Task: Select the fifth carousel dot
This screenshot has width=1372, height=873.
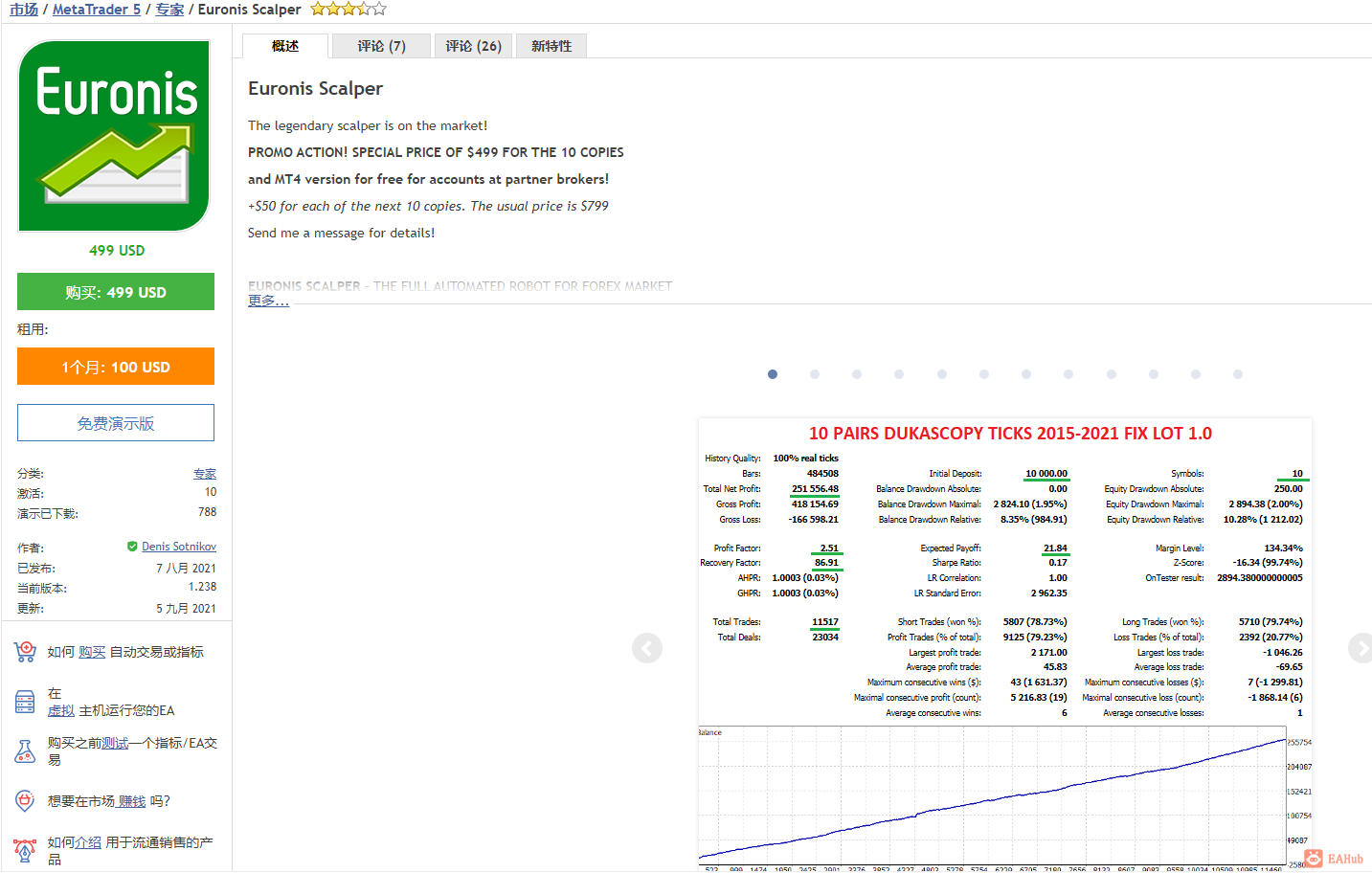Action: [942, 374]
